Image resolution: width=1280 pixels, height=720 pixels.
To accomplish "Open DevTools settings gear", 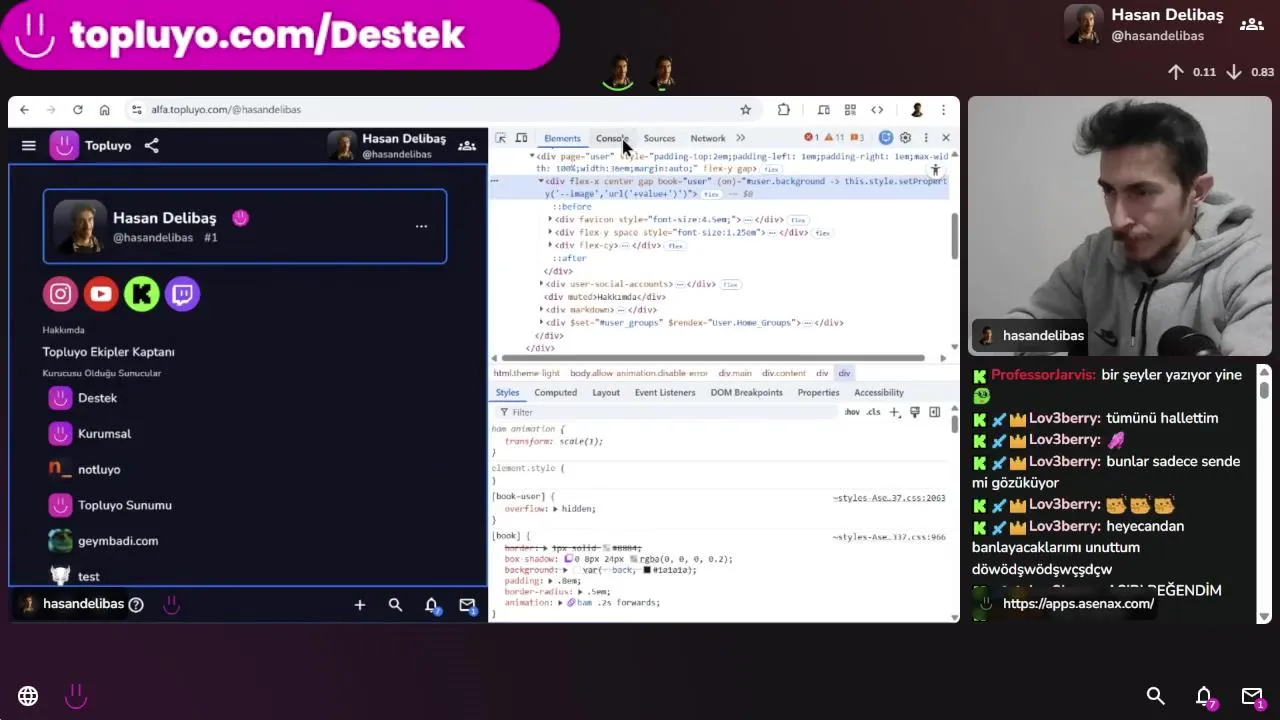I will [905, 138].
